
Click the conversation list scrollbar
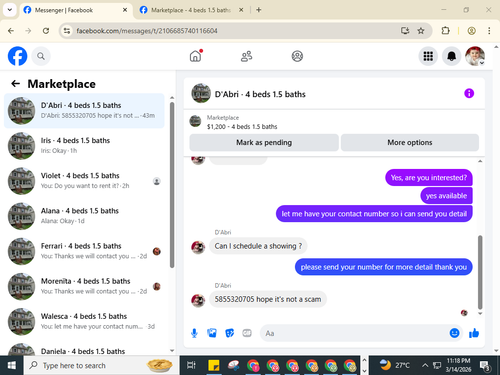point(172,185)
